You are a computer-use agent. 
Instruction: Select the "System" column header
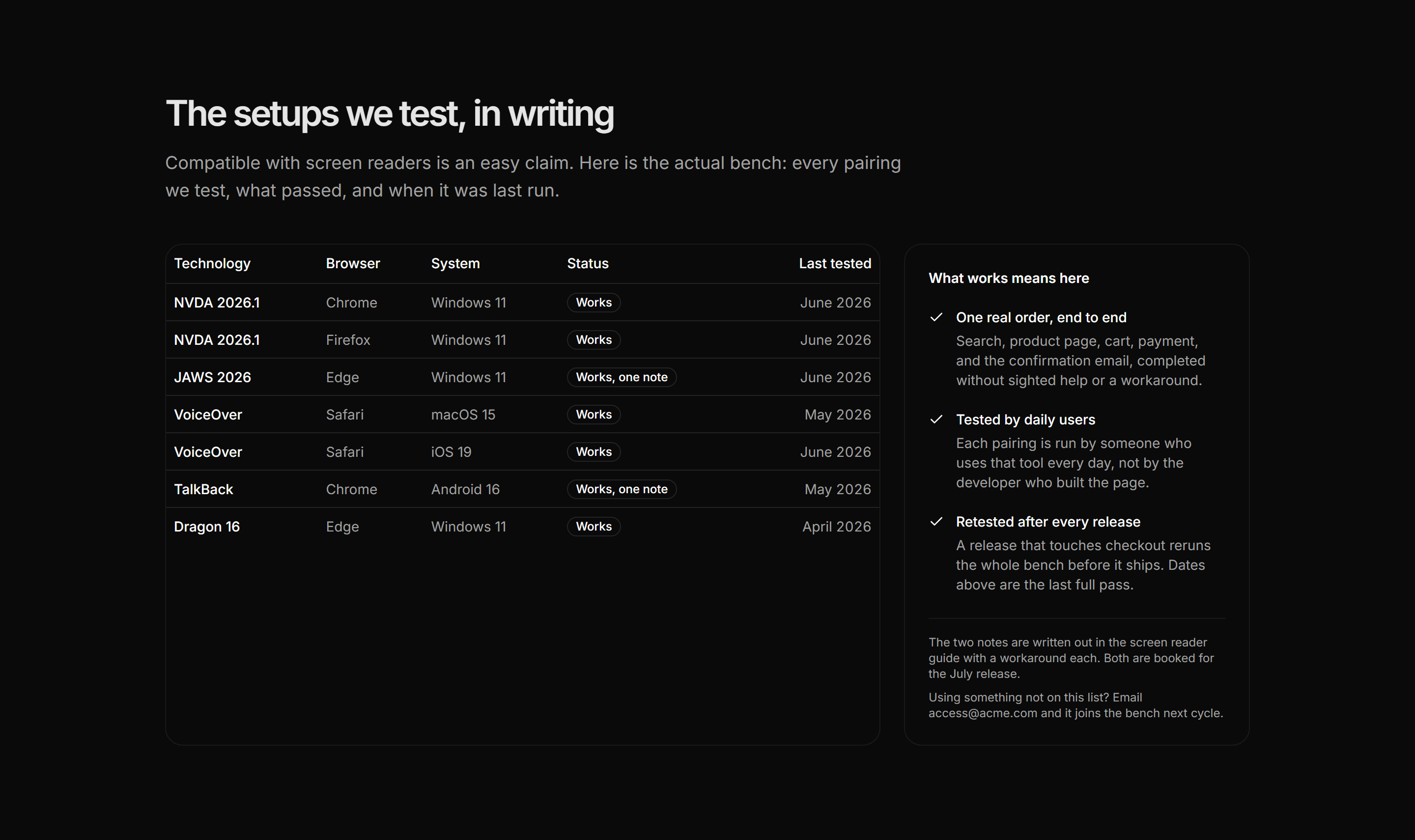455,263
